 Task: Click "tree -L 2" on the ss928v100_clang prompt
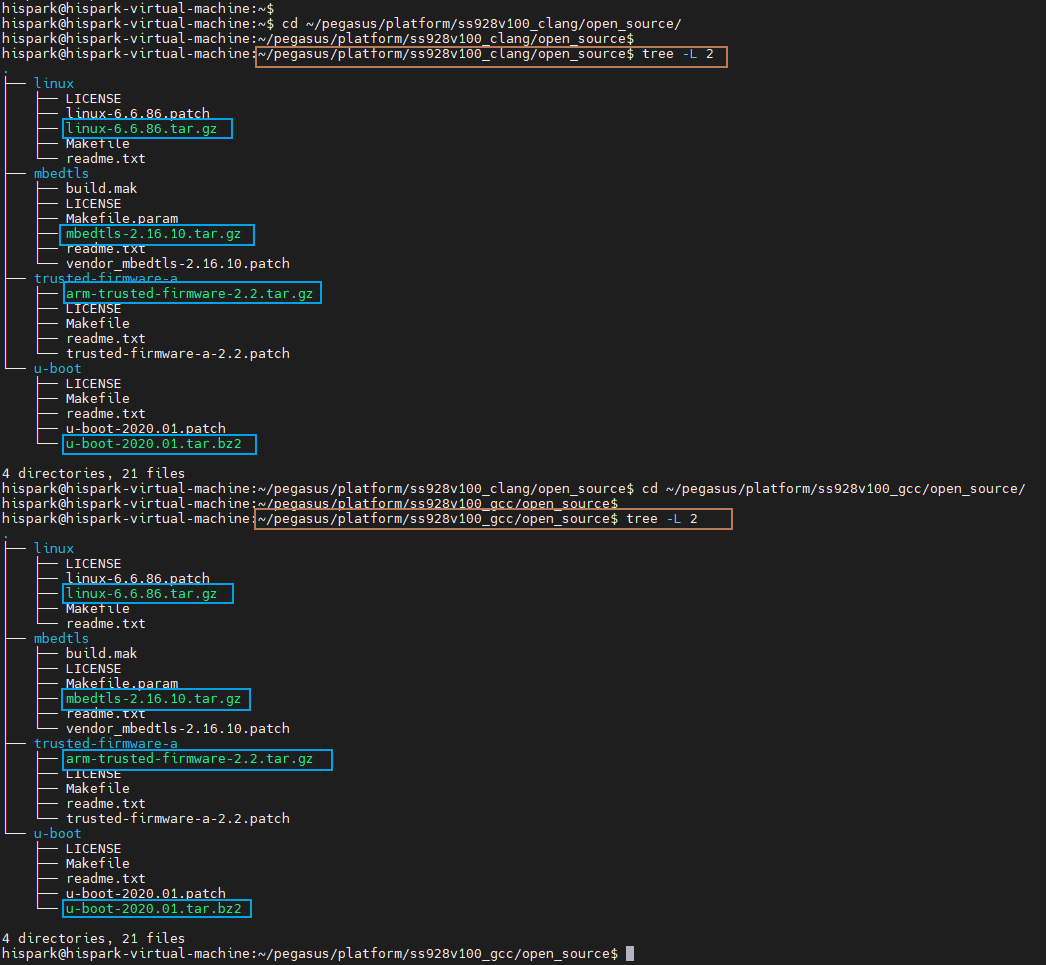click(x=678, y=54)
